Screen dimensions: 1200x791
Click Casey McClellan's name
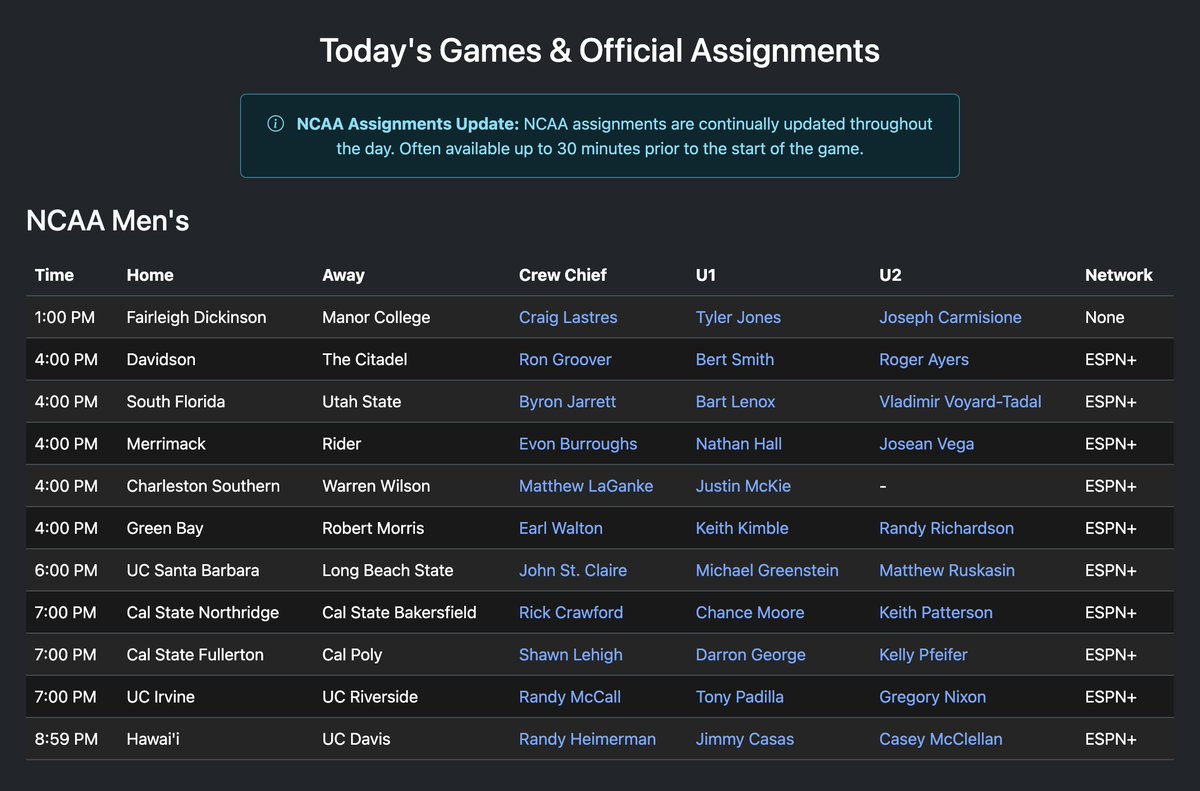pyautogui.click(x=940, y=739)
